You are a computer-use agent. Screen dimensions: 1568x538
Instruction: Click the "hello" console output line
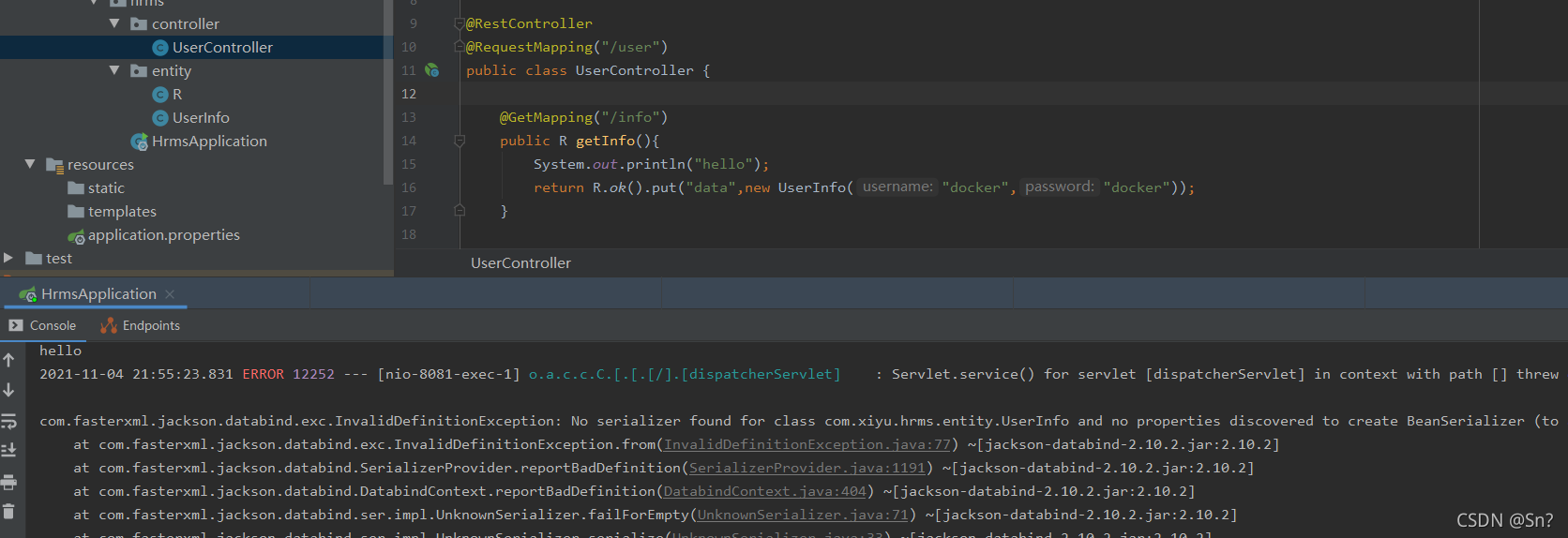(60, 351)
